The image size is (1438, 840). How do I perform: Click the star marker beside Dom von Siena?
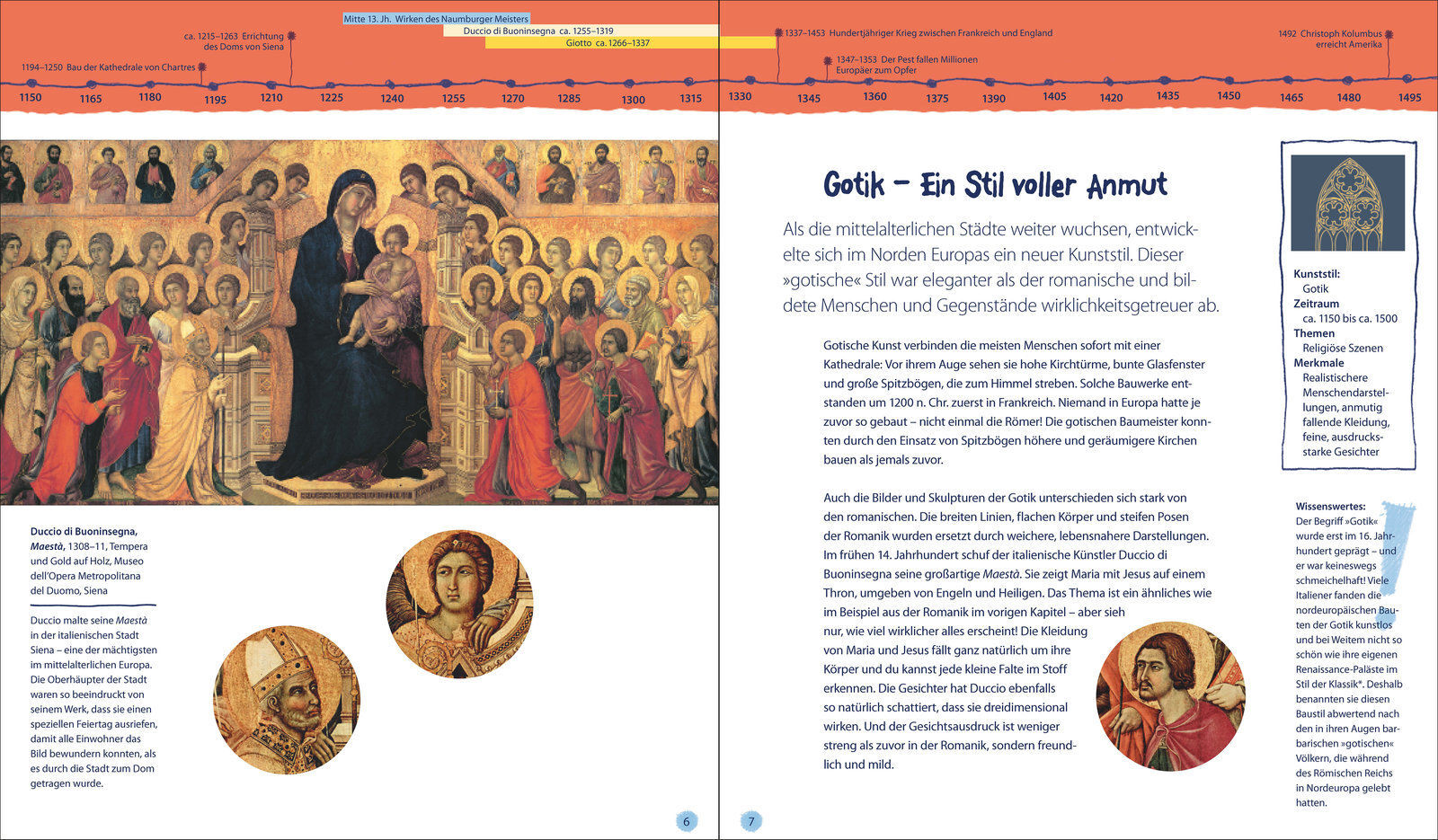(x=290, y=37)
